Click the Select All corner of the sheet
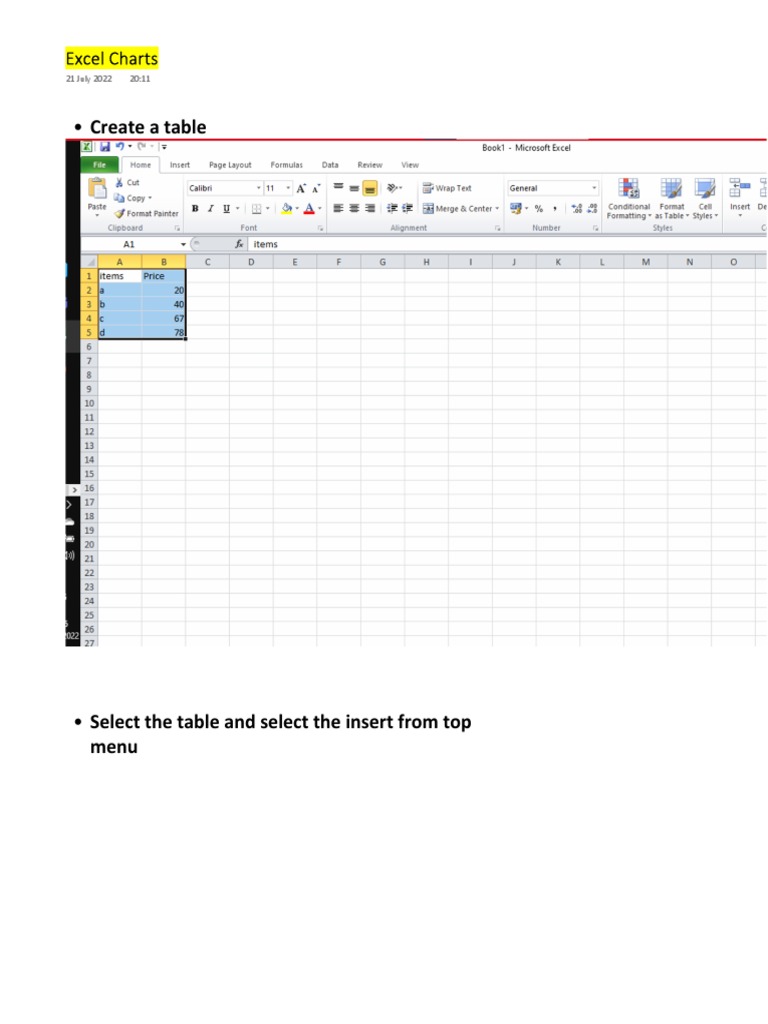The width and height of the screenshot is (768, 1024). (89, 262)
